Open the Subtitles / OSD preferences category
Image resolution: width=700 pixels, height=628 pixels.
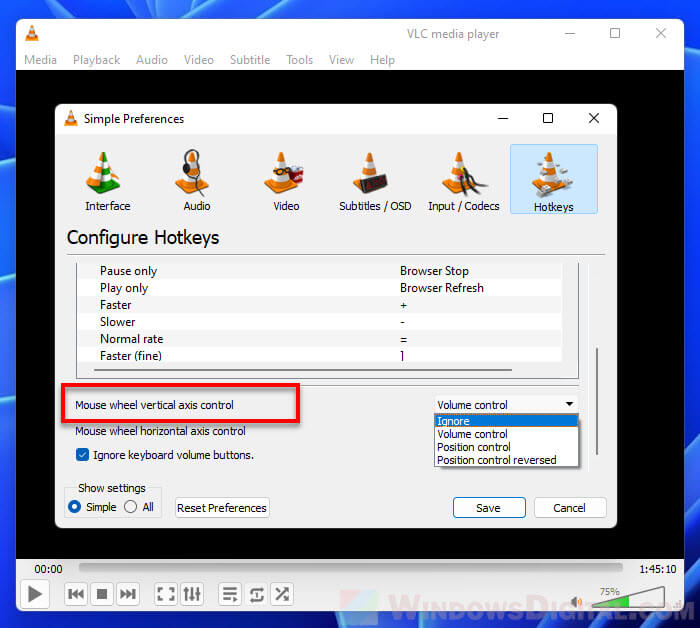click(375, 181)
